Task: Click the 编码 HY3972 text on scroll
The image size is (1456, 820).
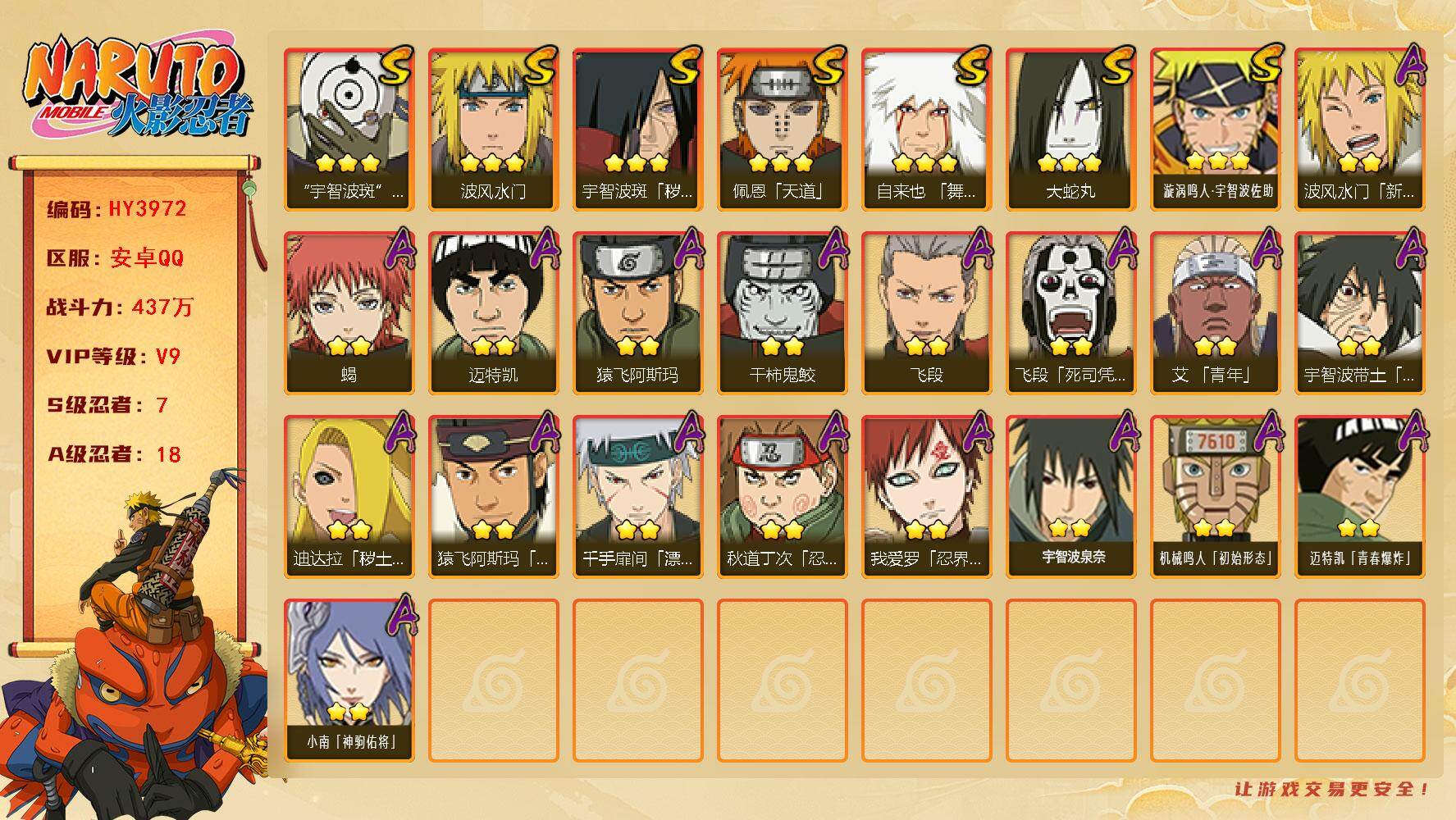Action: (x=116, y=208)
